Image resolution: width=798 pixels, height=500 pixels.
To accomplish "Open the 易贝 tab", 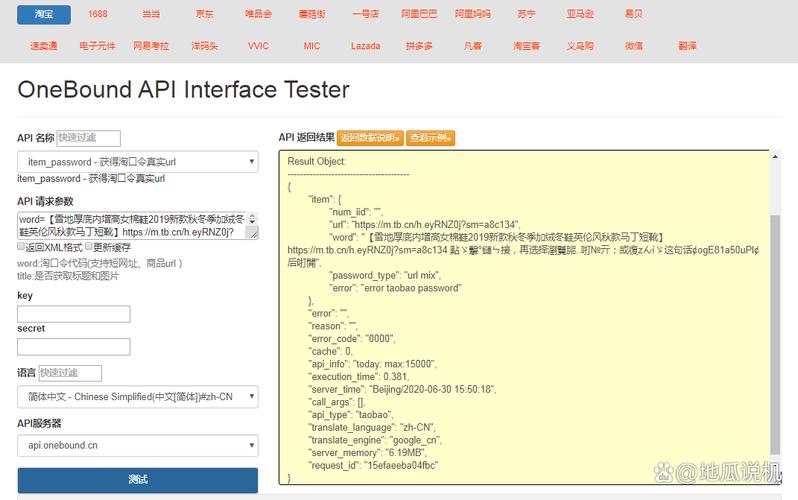I will [634, 14].
